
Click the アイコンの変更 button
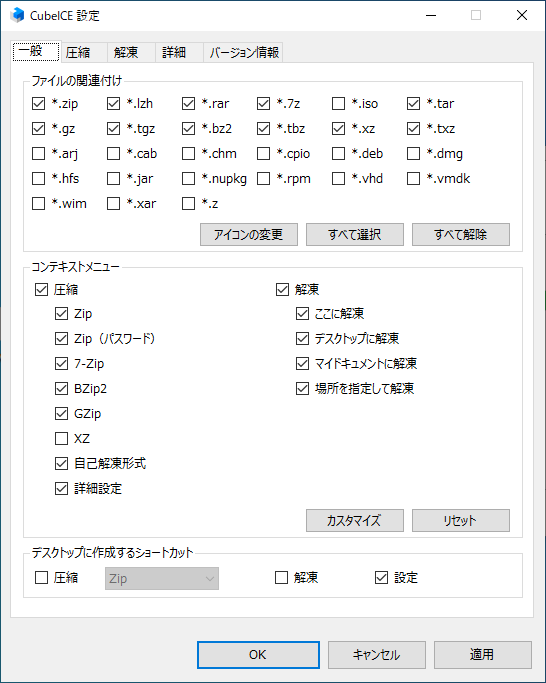click(x=249, y=235)
